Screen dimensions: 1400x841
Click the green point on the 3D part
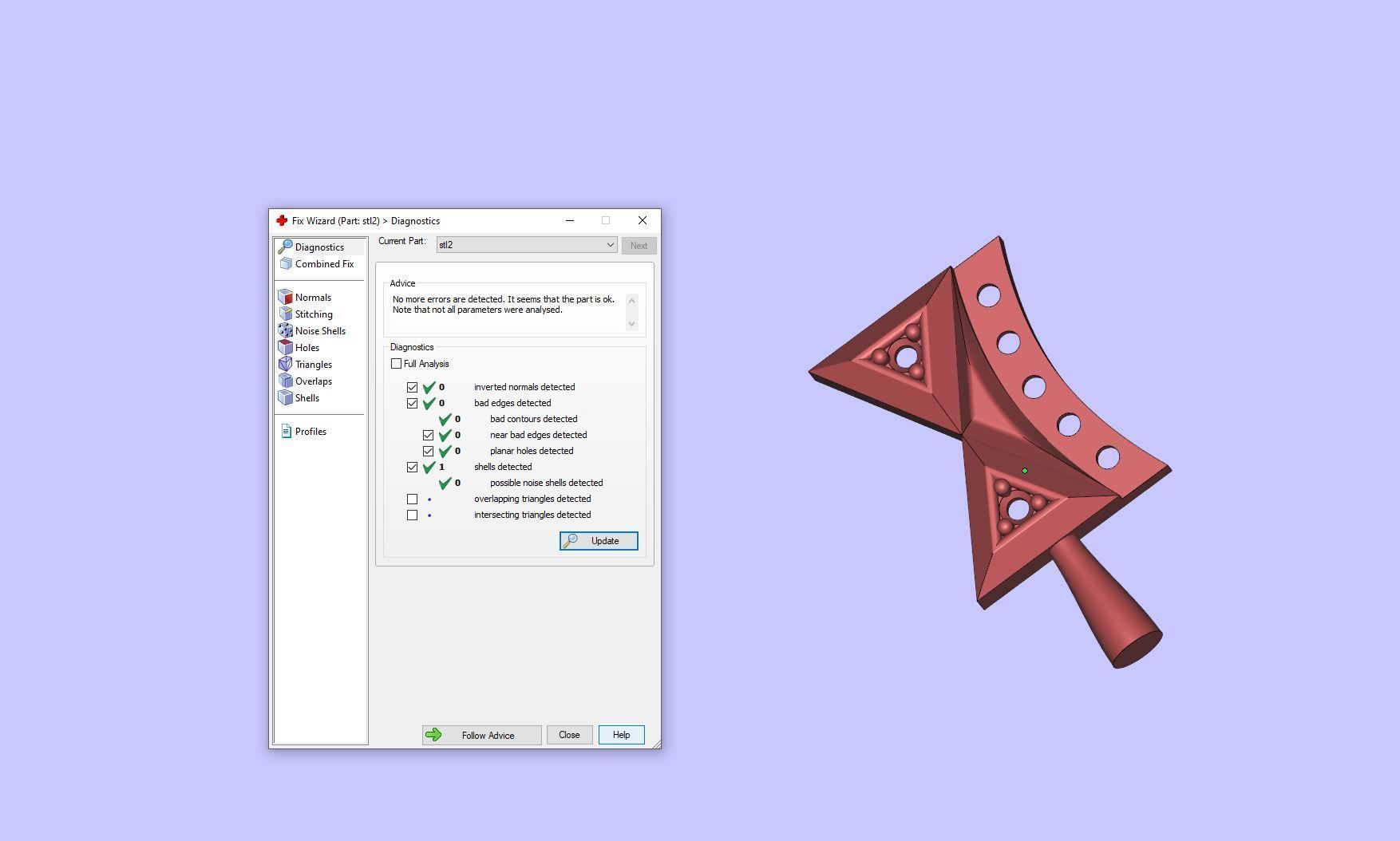(x=1025, y=471)
